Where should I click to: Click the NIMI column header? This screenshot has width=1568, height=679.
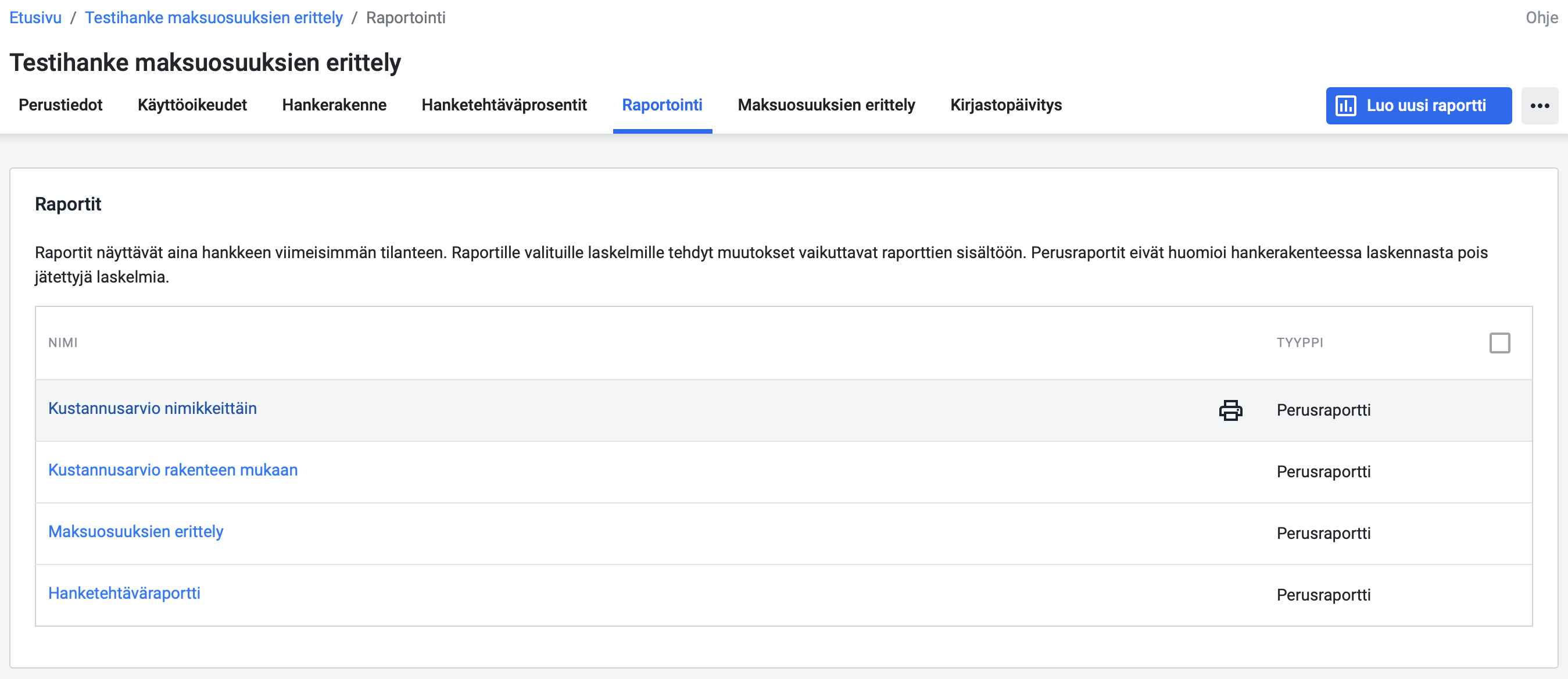pos(63,342)
